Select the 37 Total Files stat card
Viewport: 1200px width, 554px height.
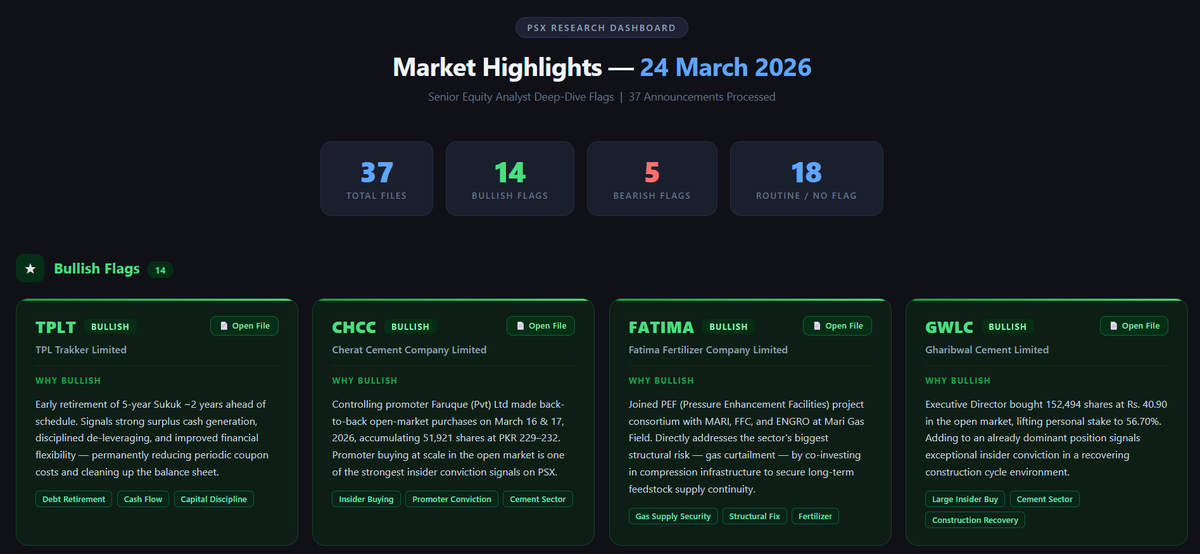click(376, 178)
